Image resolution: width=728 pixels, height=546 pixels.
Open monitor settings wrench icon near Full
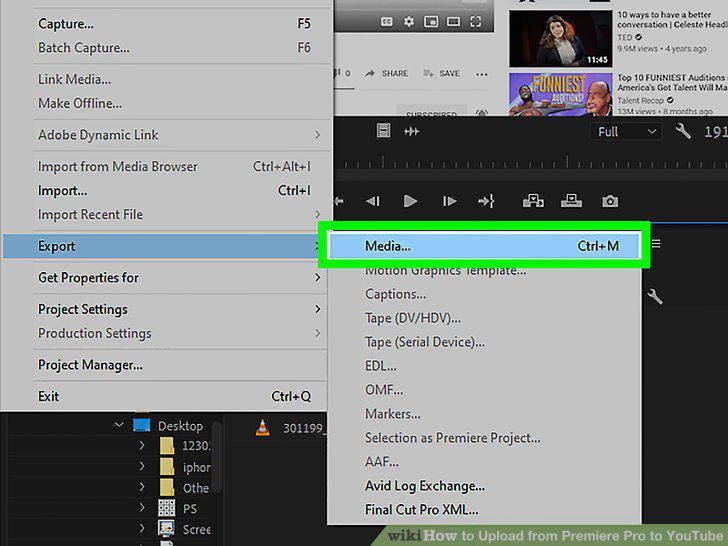tap(683, 131)
